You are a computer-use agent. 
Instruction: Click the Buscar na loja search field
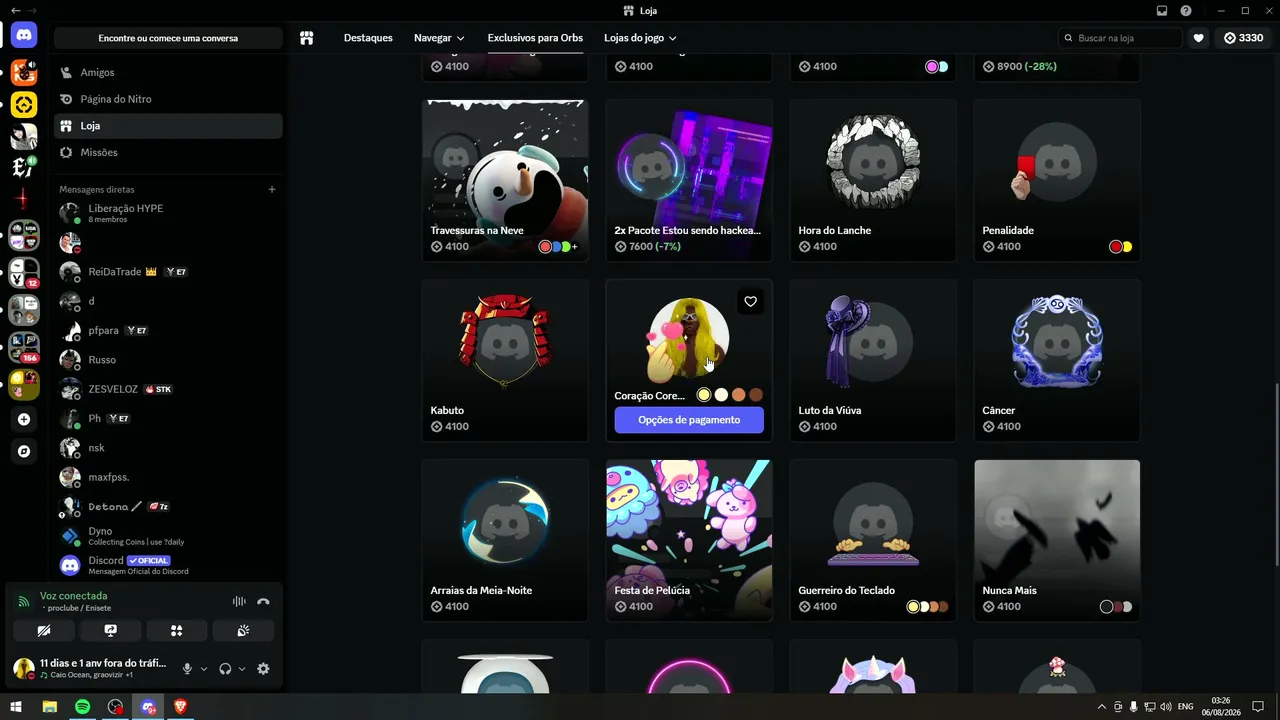tap(1121, 38)
